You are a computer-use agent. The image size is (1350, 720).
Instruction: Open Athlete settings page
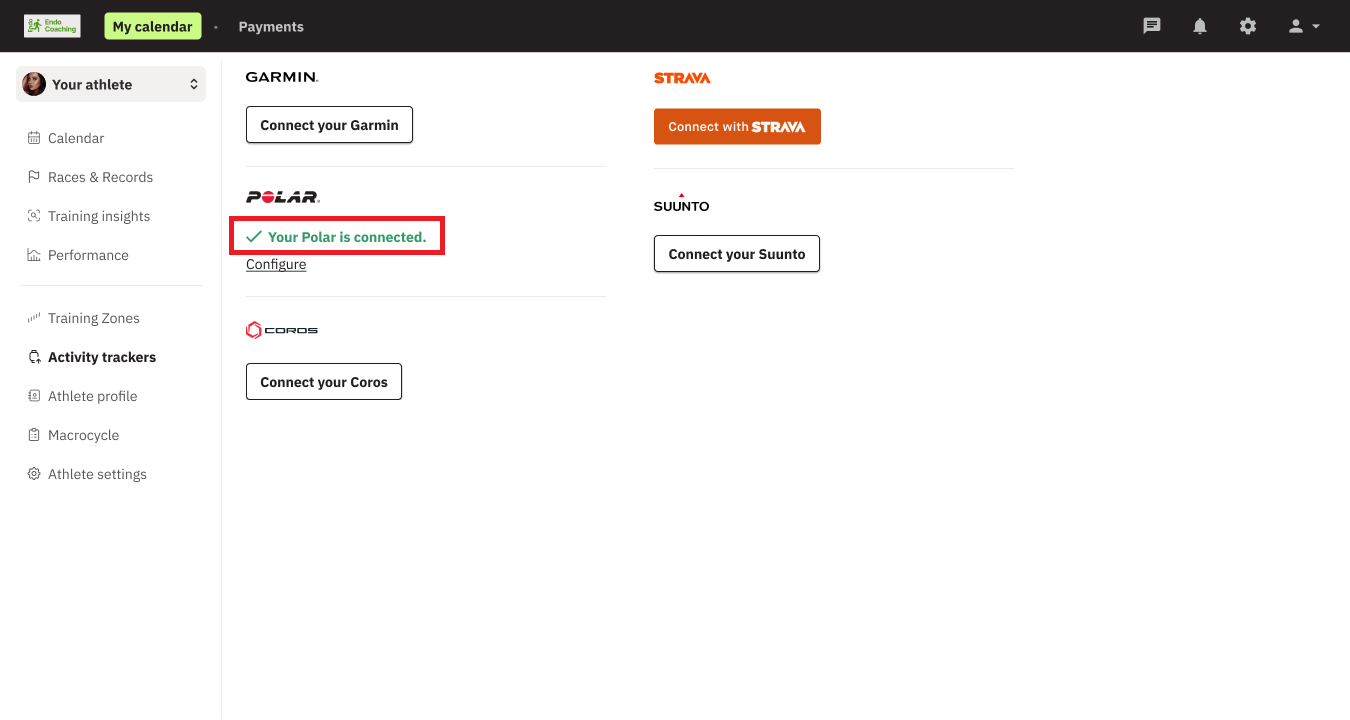pos(97,474)
